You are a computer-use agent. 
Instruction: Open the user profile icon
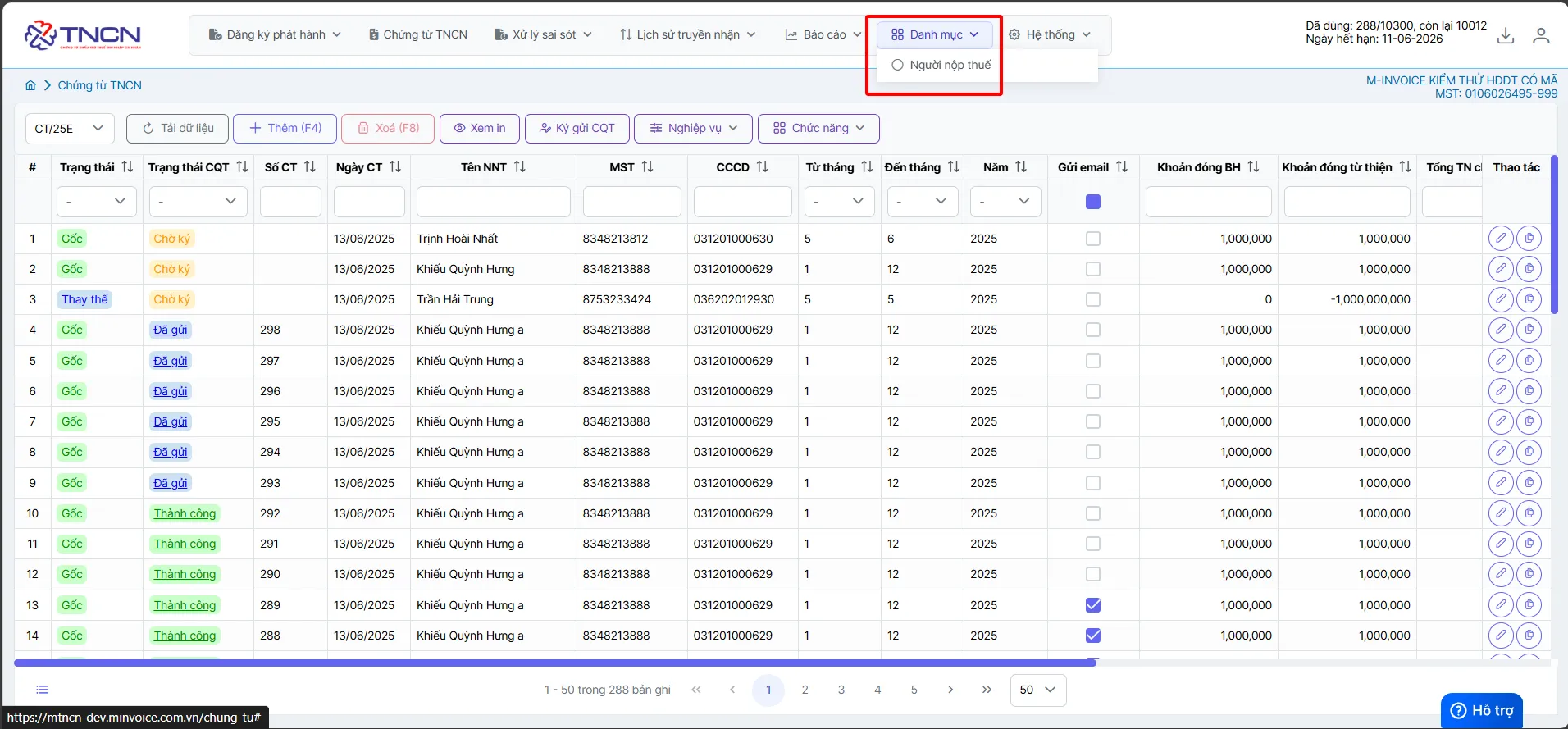[x=1542, y=35]
